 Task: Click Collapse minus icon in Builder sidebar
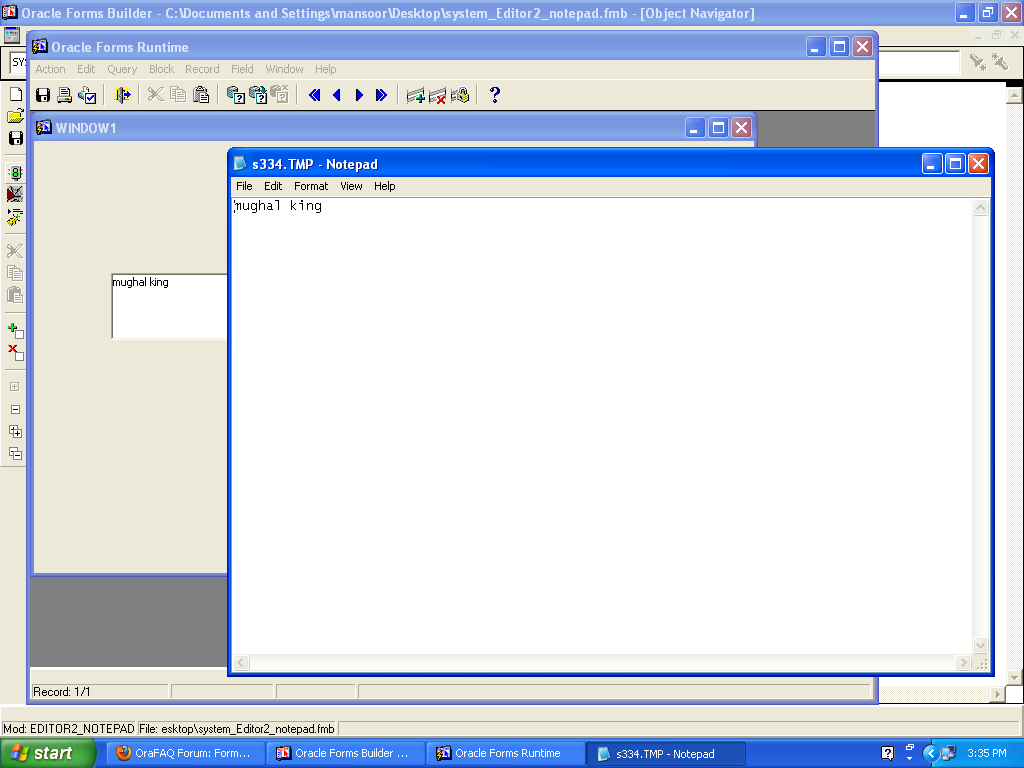pyautogui.click(x=15, y=409)
